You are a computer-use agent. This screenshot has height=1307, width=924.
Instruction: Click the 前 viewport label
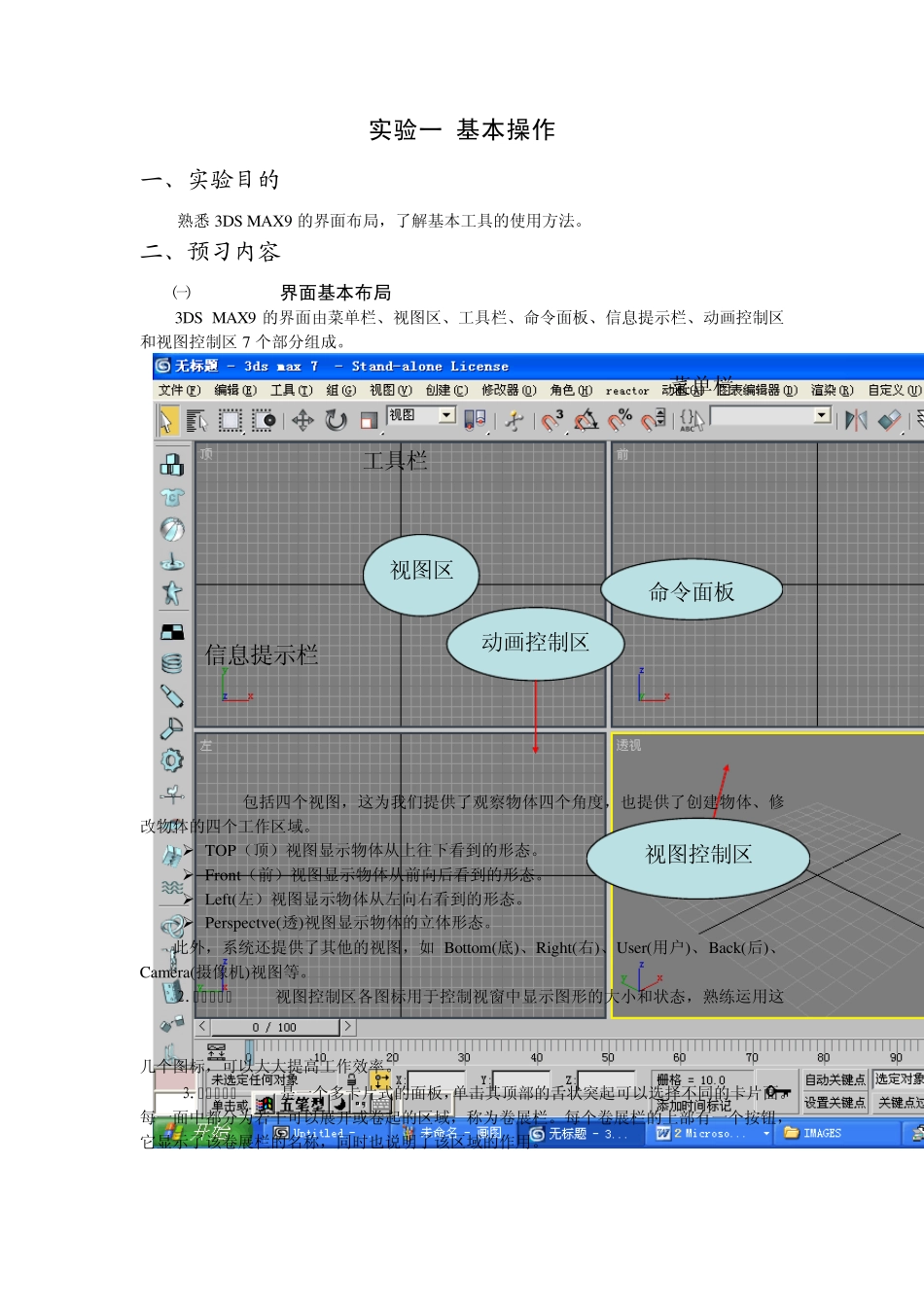click(622, 453)
